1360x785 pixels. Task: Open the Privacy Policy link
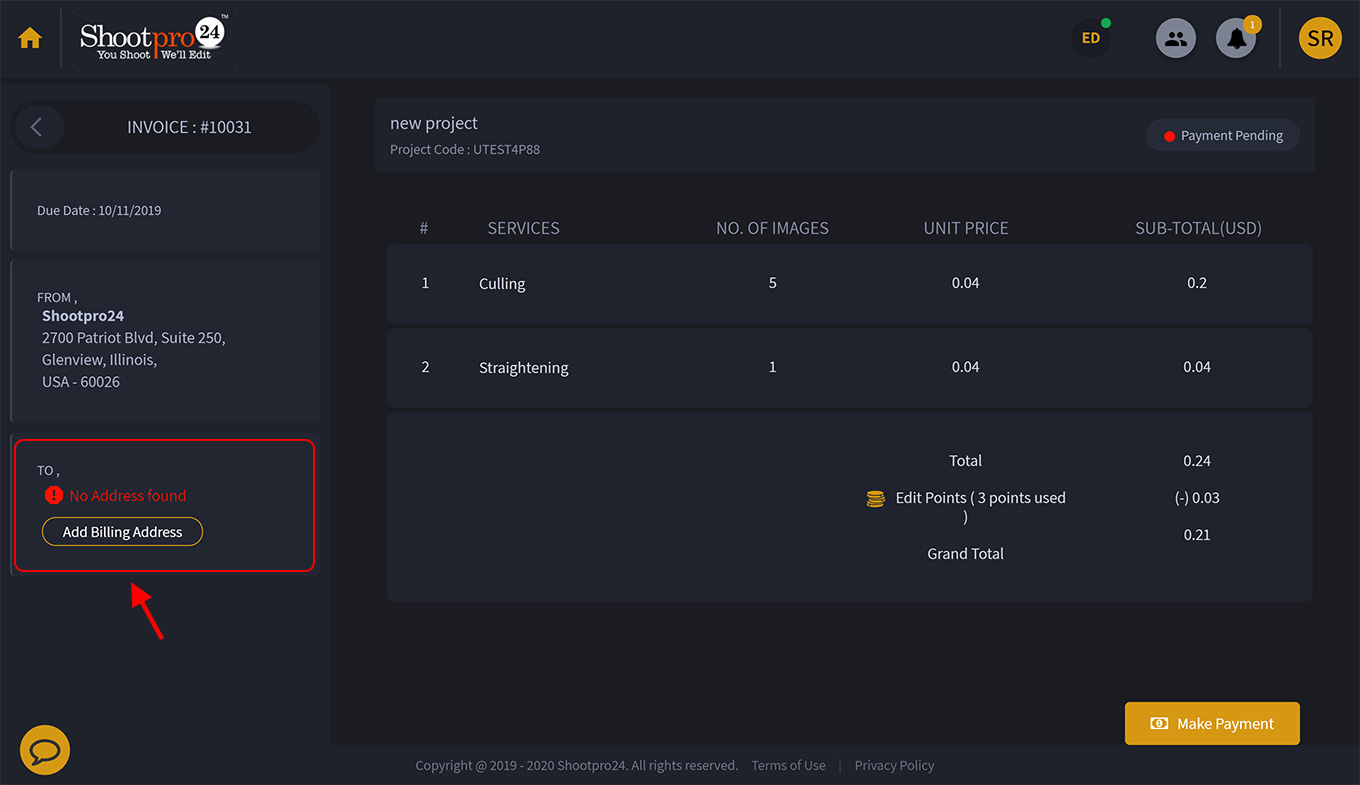[894, 765]
